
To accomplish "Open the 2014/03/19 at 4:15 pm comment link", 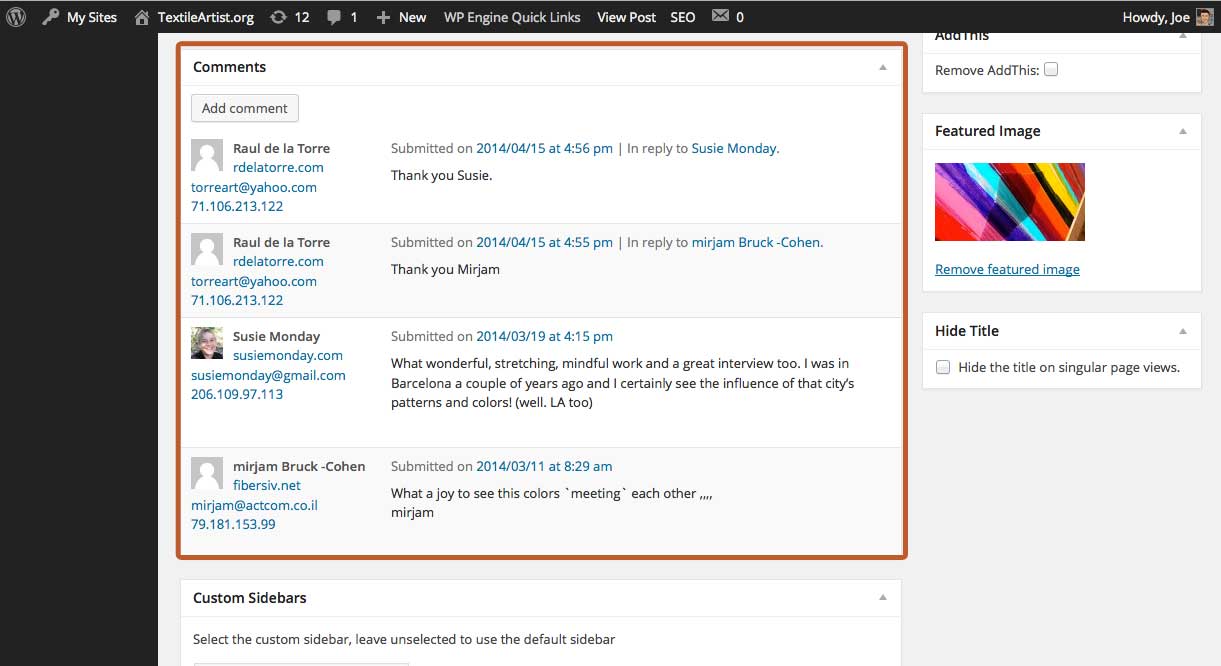I will (544, 336).
